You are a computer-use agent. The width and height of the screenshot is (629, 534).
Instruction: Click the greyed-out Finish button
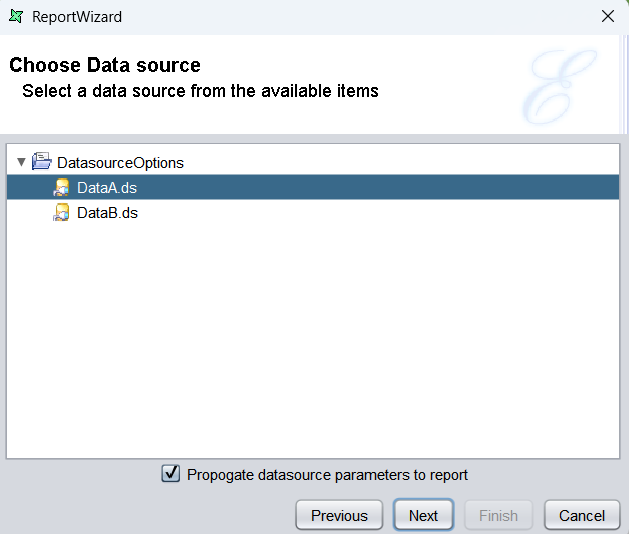(x=498, y=515)
